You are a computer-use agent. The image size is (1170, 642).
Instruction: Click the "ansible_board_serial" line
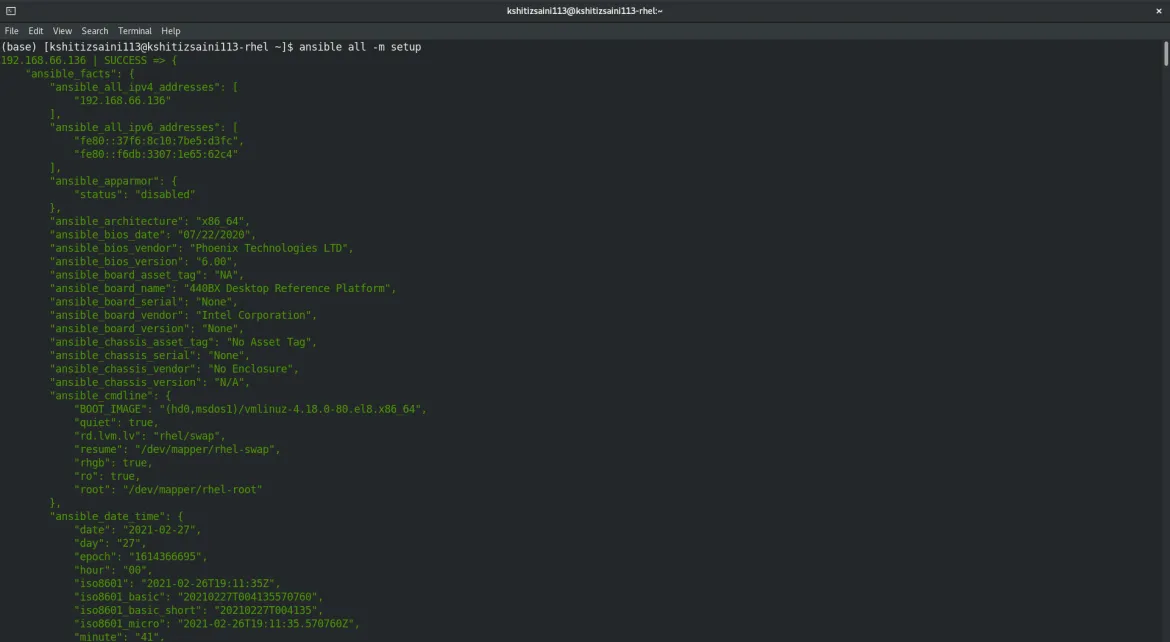143,302
